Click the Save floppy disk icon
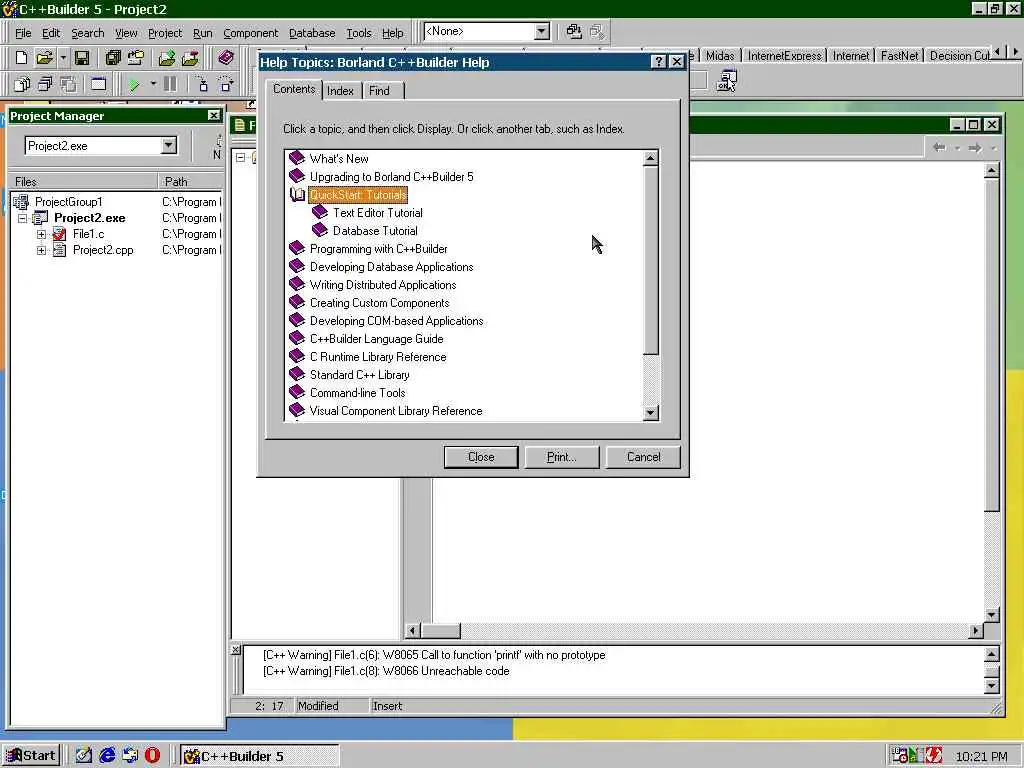Viewport: 1024px width, 768px height. click(82, 57)
